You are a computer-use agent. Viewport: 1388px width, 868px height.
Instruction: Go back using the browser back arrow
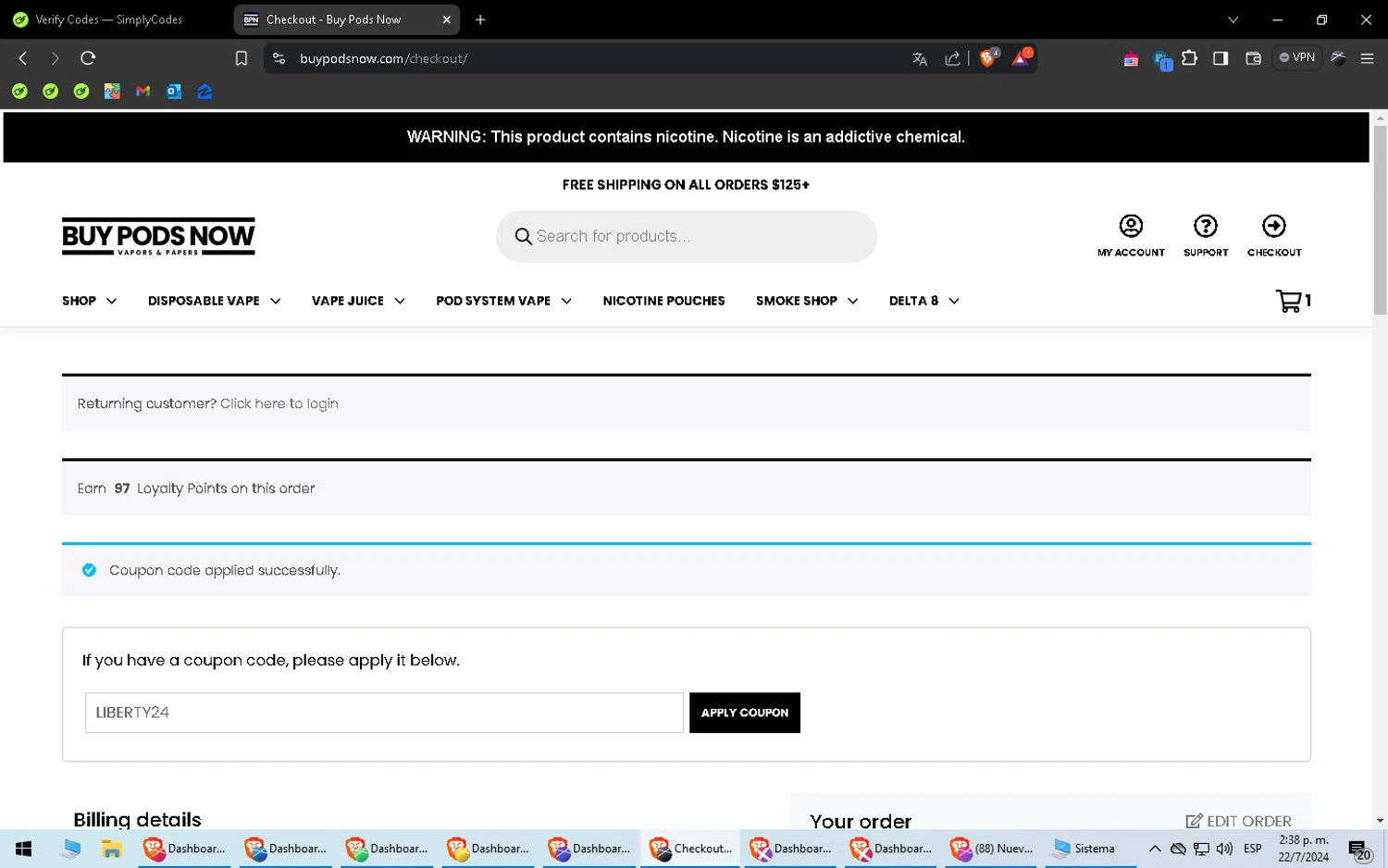23,58
